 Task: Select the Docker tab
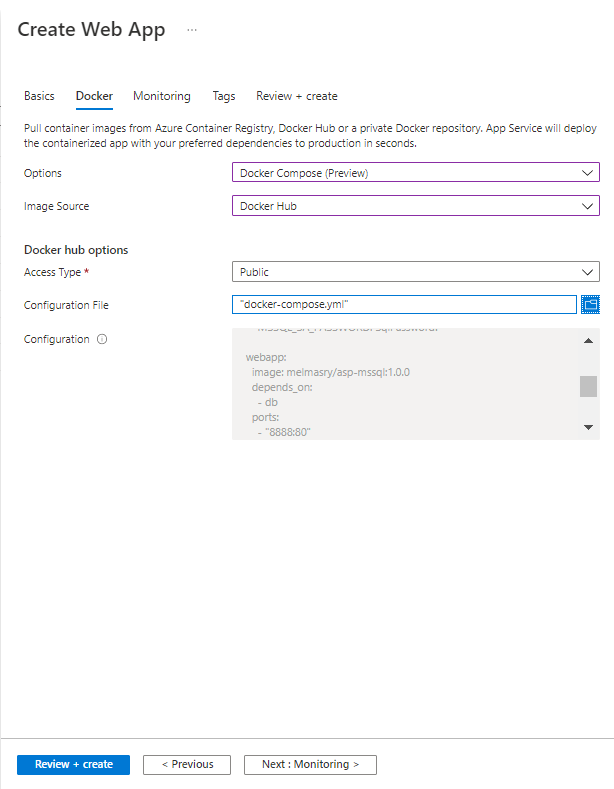[94, 96]
